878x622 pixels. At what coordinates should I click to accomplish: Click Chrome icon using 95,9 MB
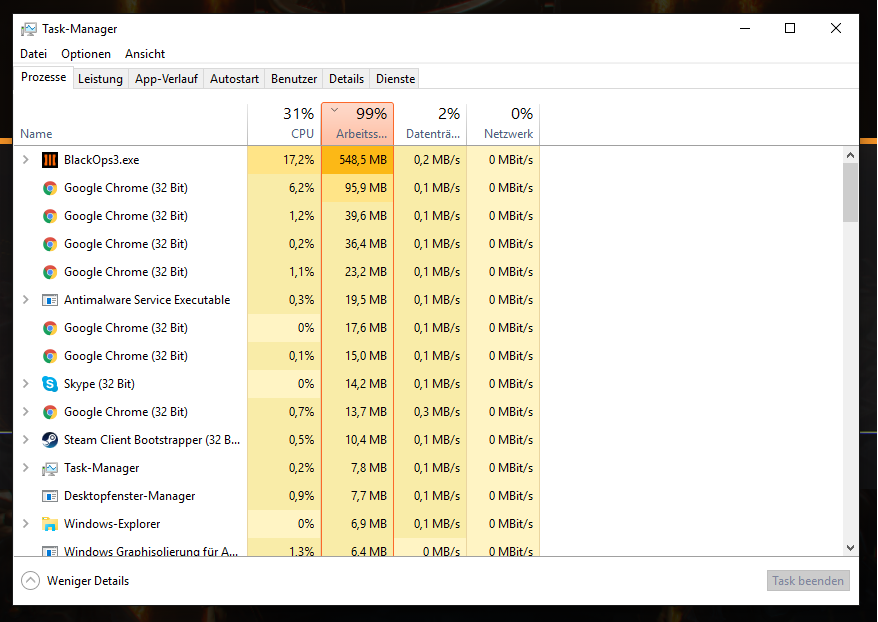pos(50,188)
